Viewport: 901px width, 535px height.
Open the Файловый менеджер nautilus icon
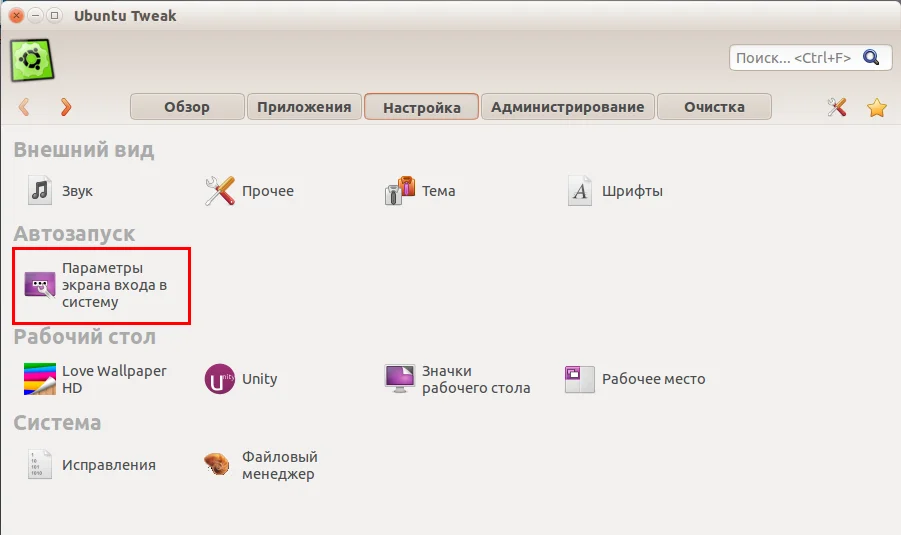[217, 464]
